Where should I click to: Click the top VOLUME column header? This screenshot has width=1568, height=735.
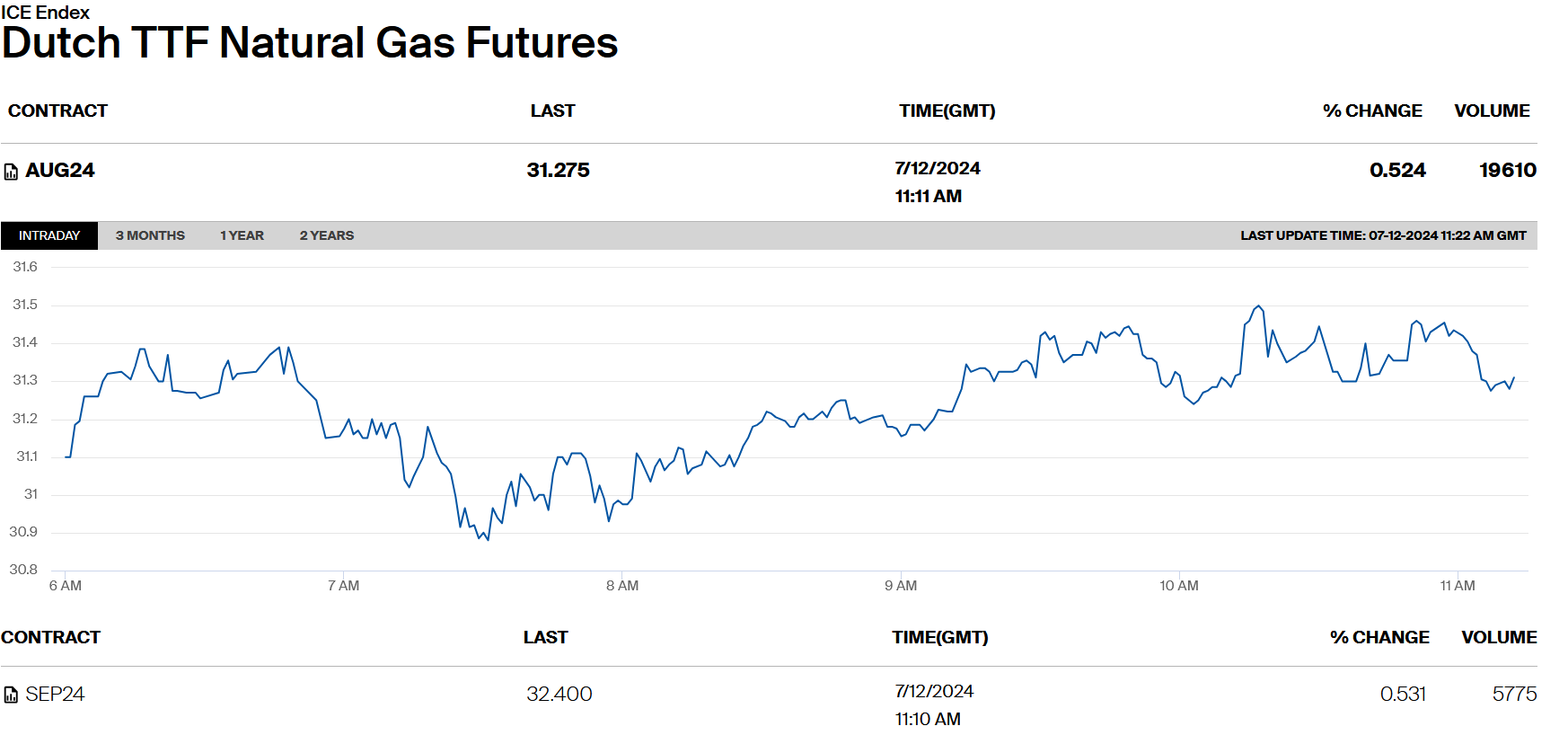point(1492,111)
